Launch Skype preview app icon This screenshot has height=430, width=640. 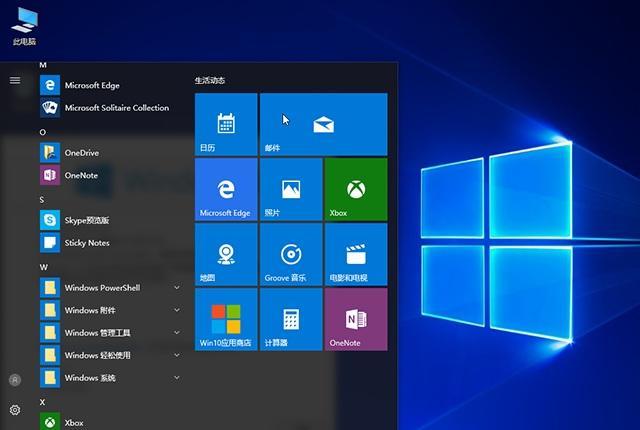click(50, 220)
